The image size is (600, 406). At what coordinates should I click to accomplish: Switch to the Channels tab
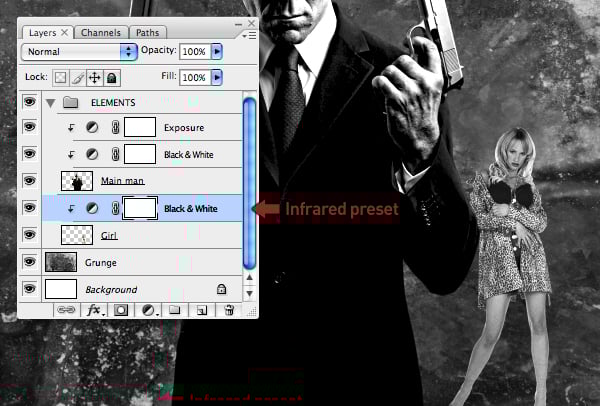click(101, 33)
